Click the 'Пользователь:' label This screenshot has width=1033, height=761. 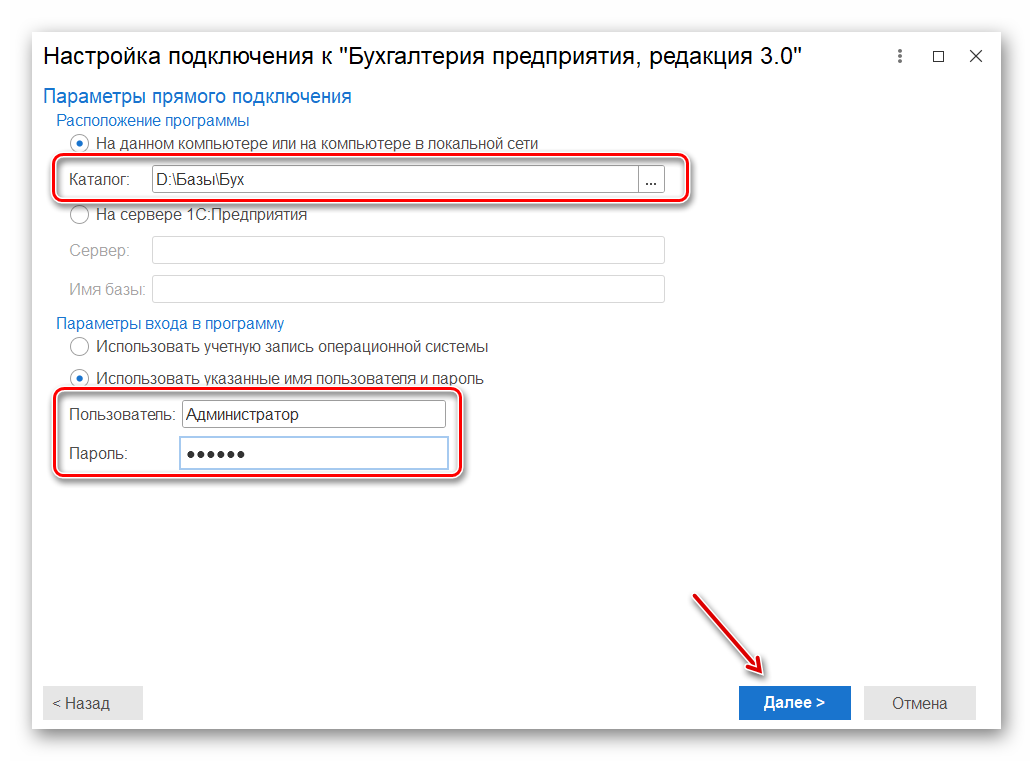(x=122, y=414)
